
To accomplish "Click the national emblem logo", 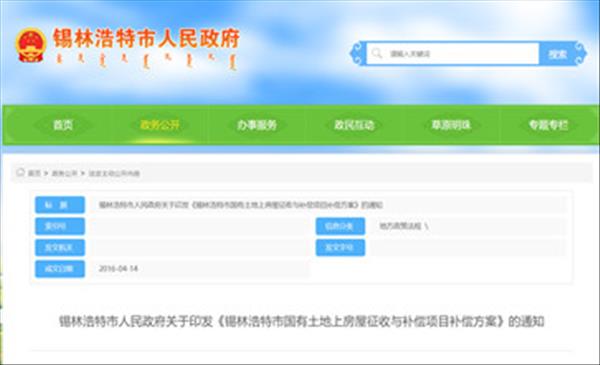I will point(31,45).
